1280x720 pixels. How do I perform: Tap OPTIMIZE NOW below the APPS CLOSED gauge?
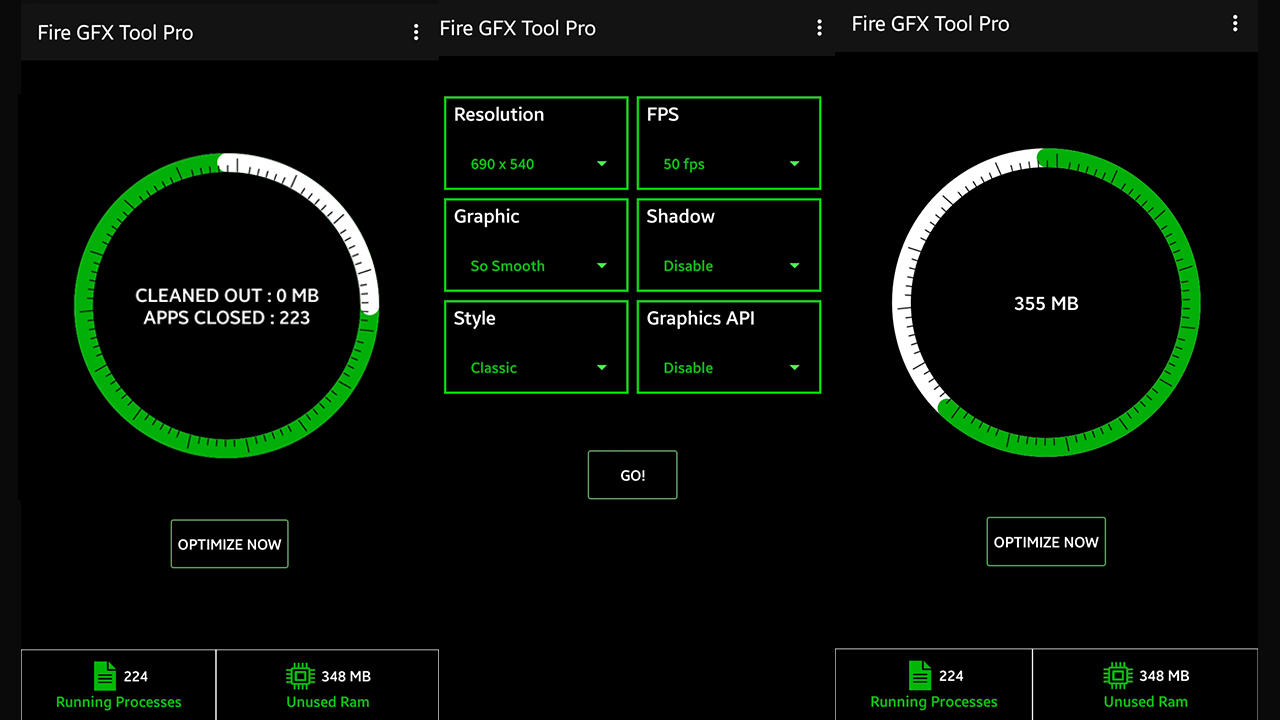tap(229, 544)
